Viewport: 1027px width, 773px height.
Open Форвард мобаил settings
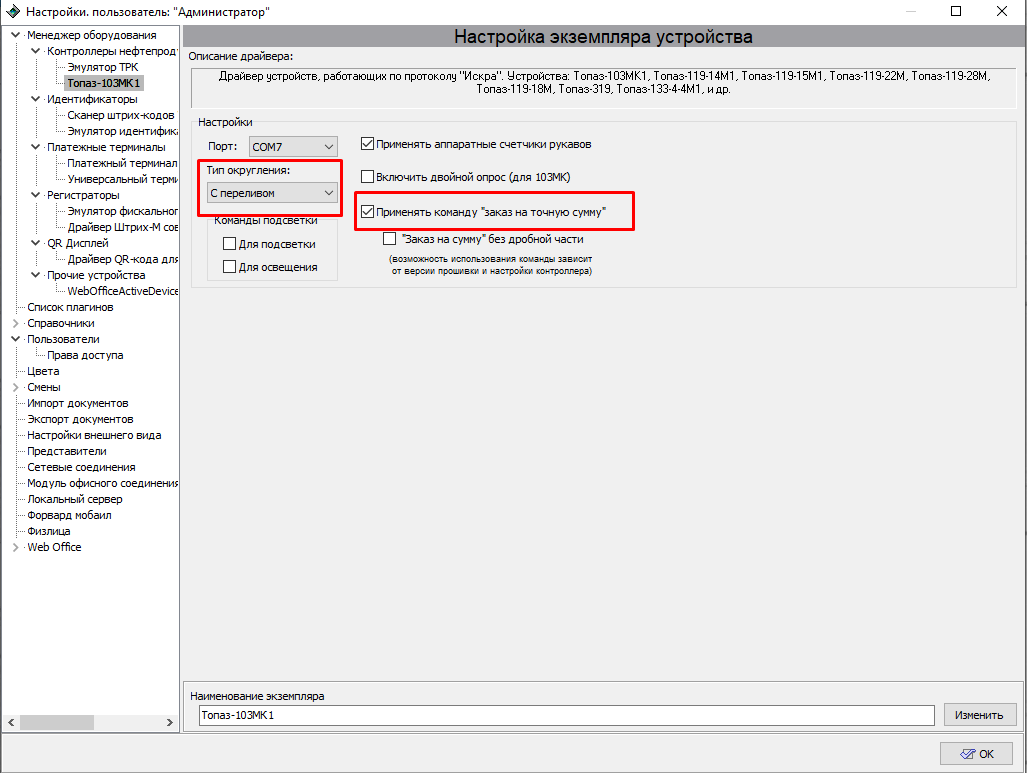[x=69, y=515]
